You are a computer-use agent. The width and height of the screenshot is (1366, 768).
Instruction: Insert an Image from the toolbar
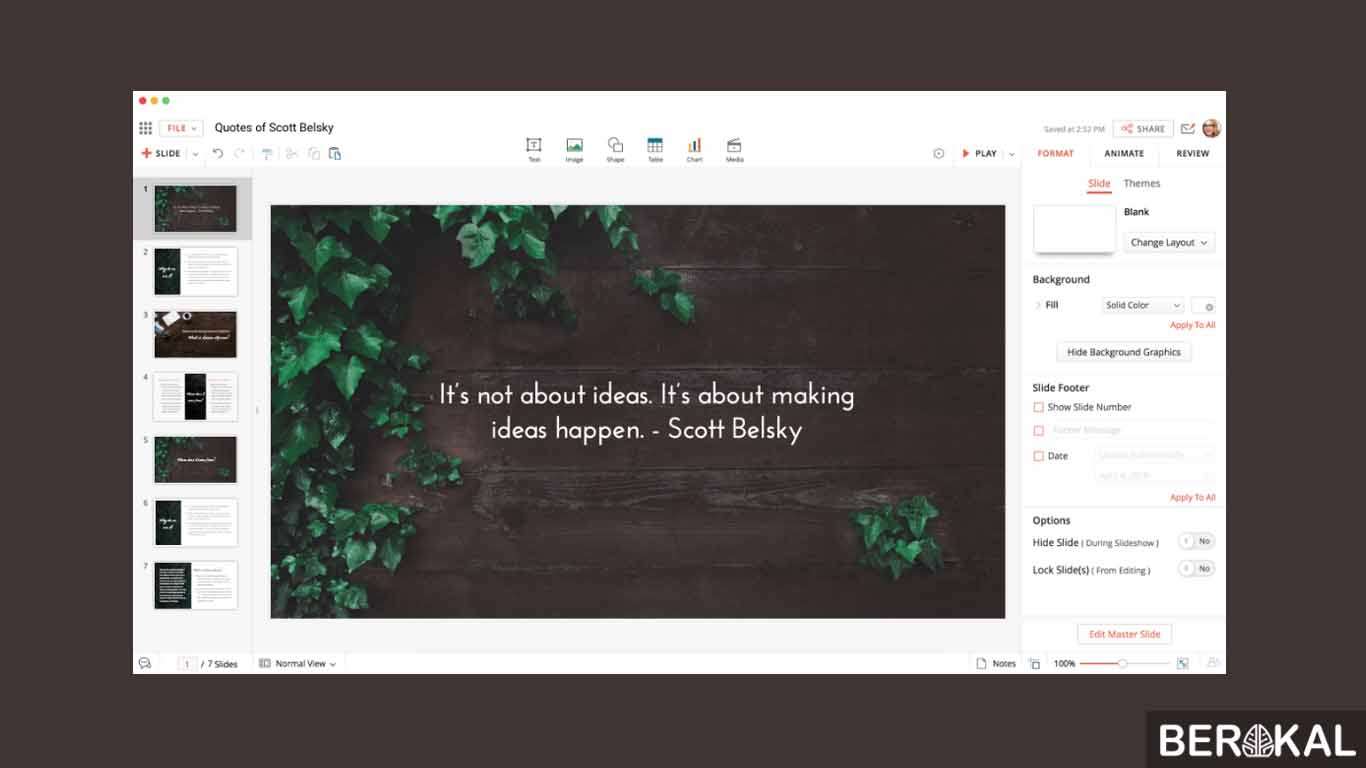[574, 150]
